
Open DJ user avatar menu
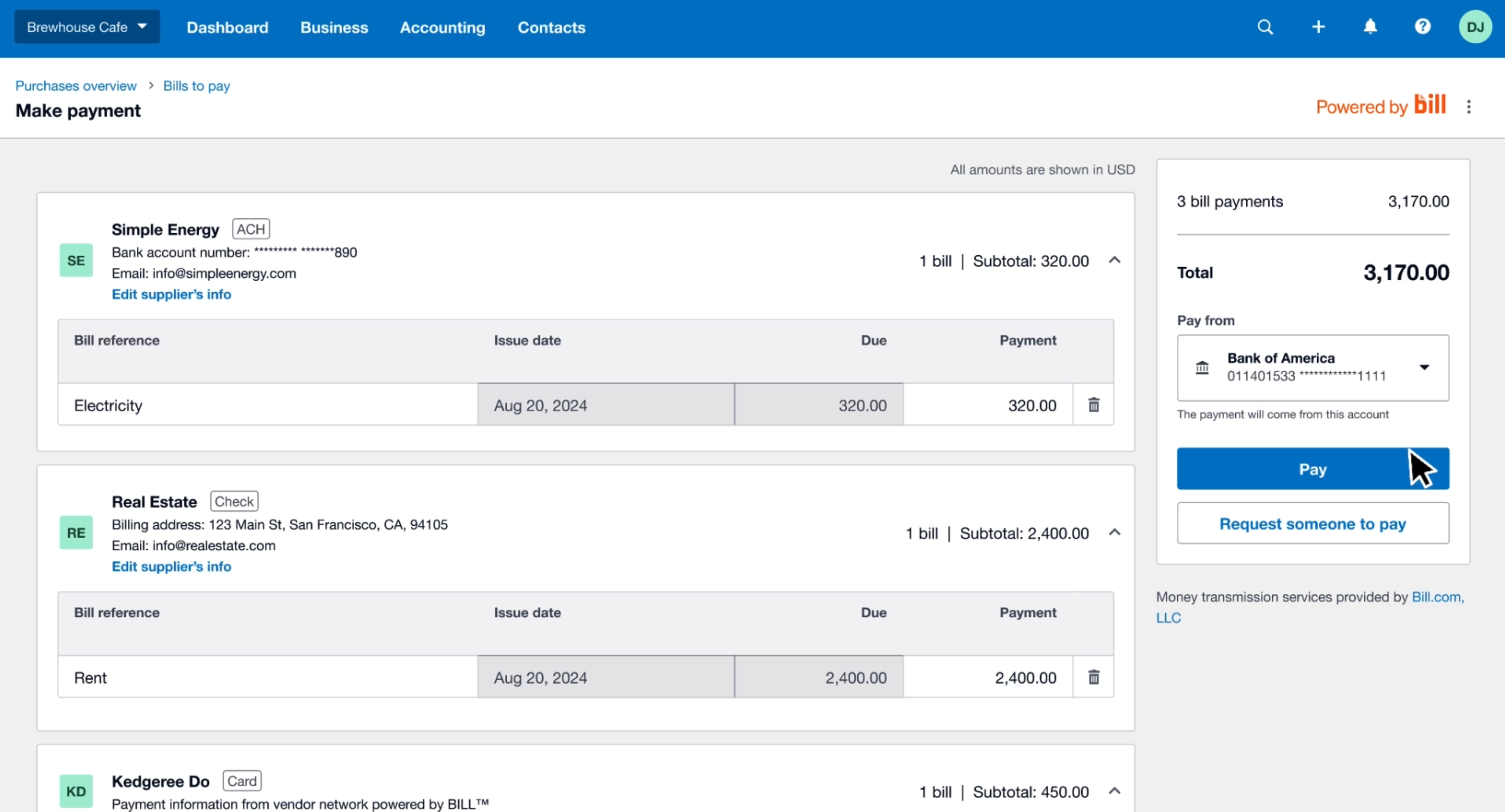pos(1475,27)
